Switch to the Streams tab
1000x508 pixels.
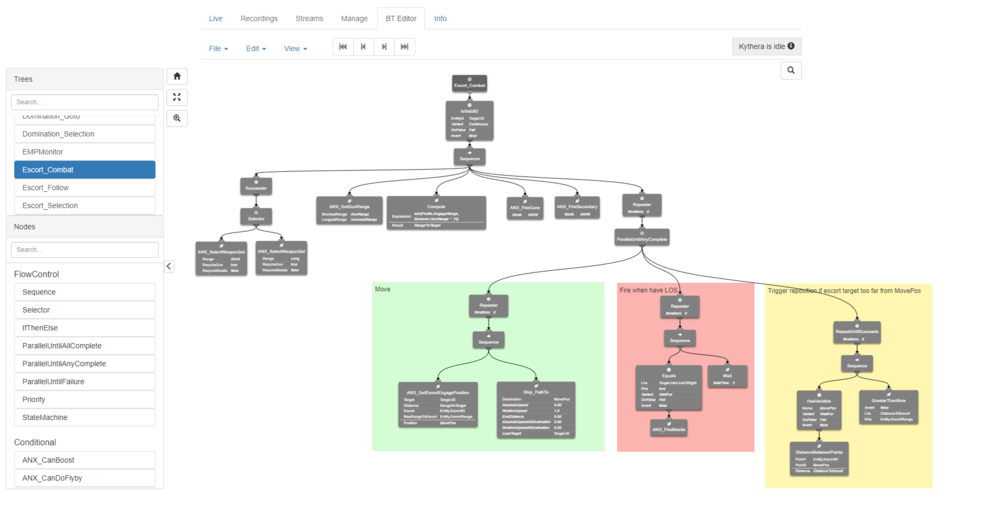click(309, 18)
